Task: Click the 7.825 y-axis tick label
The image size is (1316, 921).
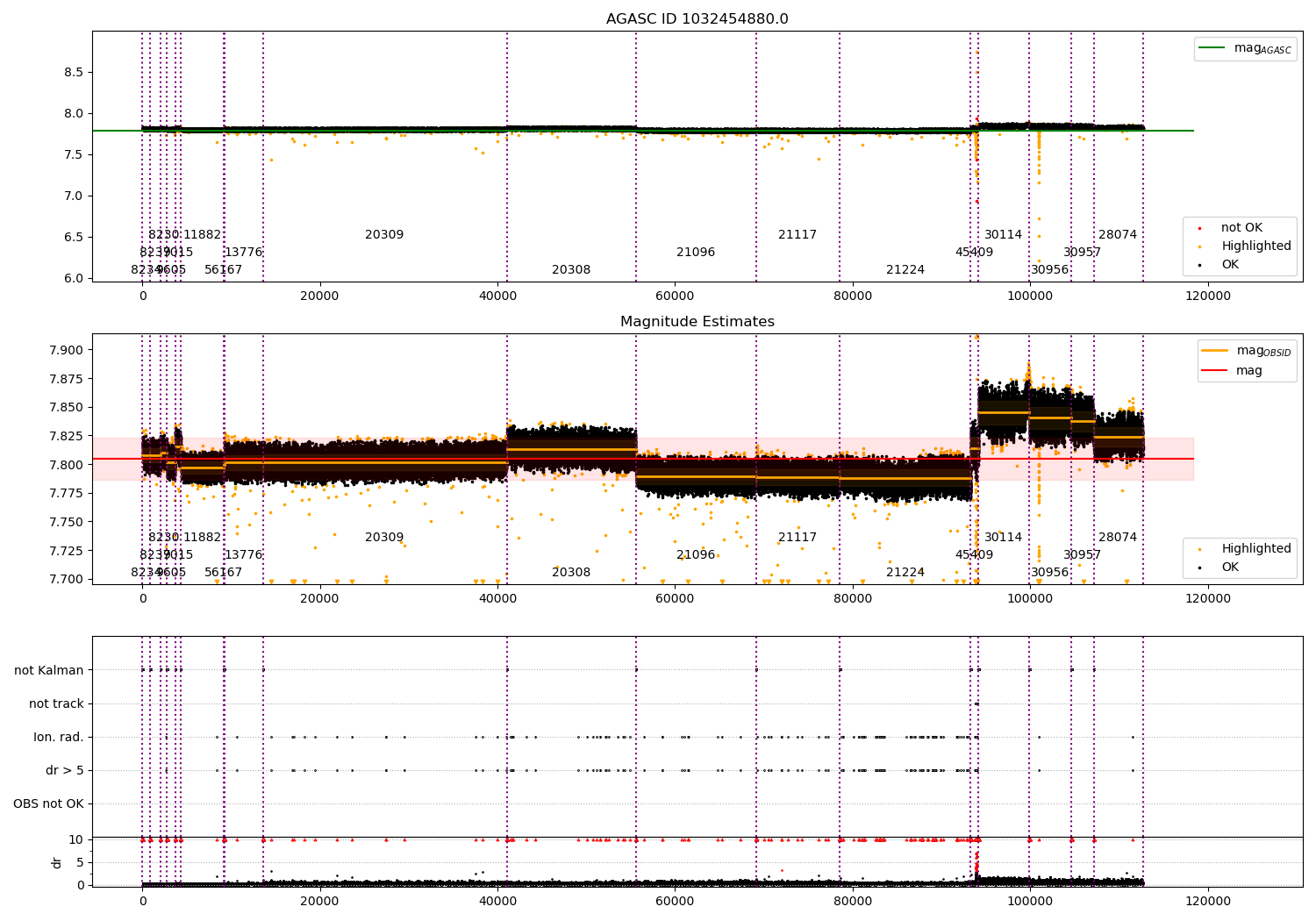Action: click(x=65, y=437)
